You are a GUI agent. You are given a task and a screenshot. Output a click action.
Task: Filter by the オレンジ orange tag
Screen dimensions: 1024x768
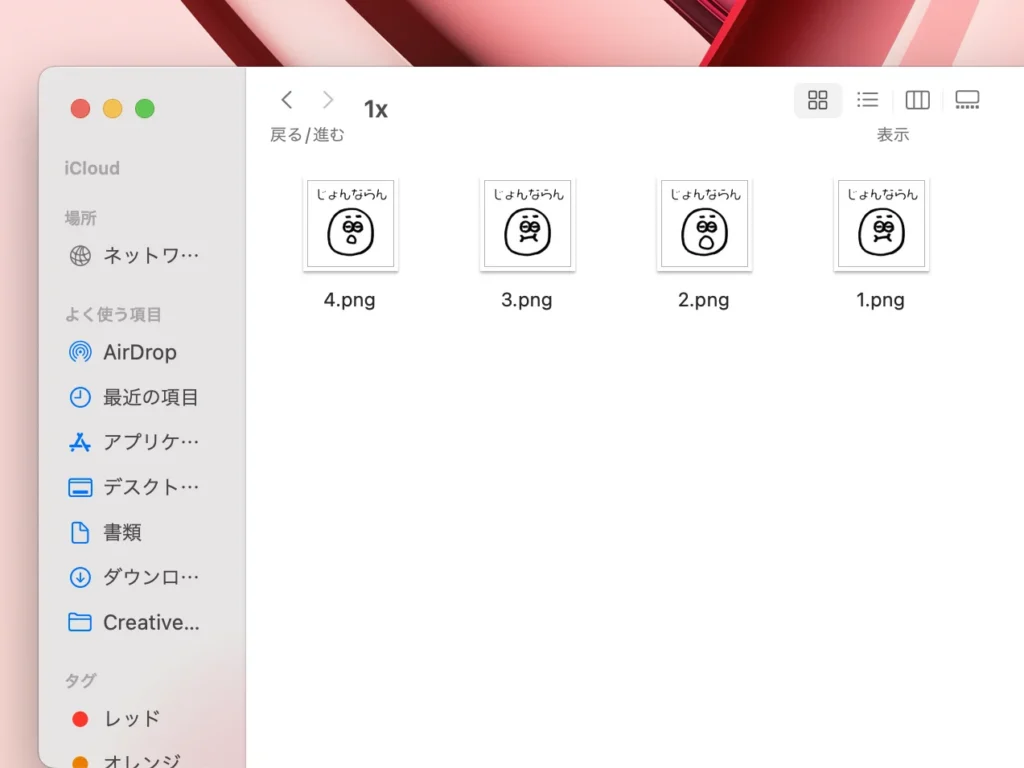click(x=141, y=762)
